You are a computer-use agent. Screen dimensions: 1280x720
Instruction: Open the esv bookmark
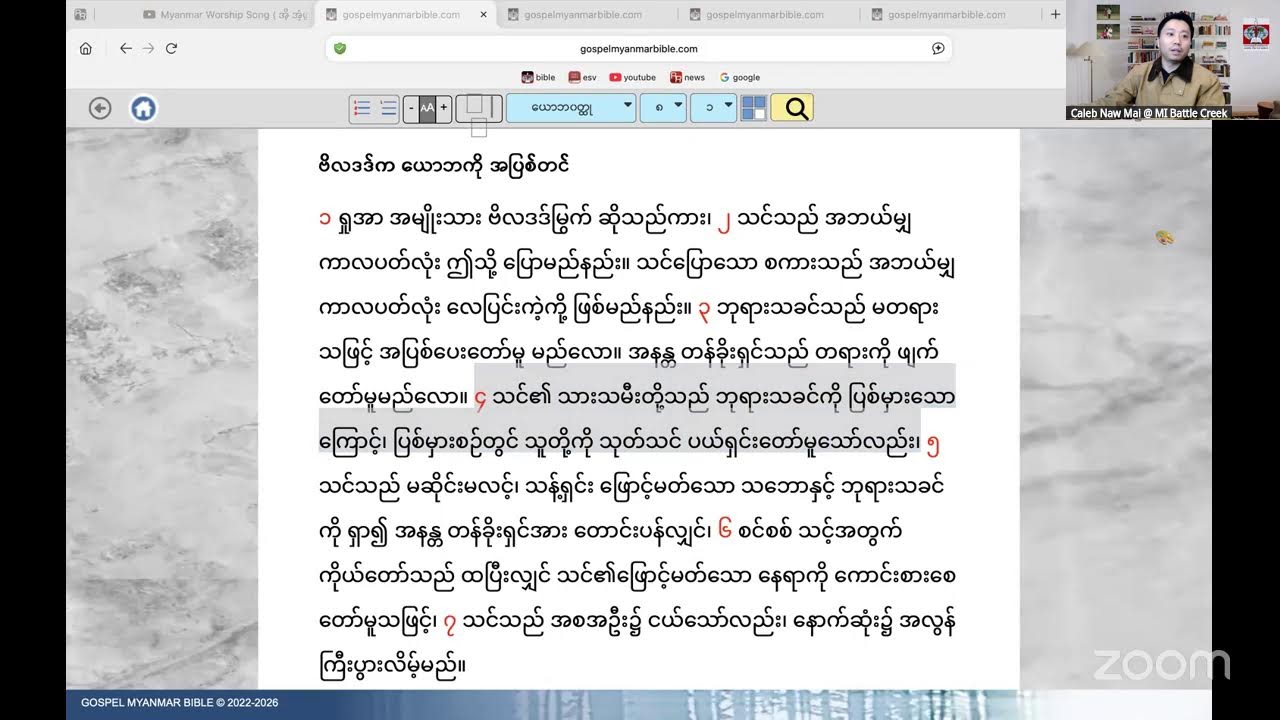point(582,77)
